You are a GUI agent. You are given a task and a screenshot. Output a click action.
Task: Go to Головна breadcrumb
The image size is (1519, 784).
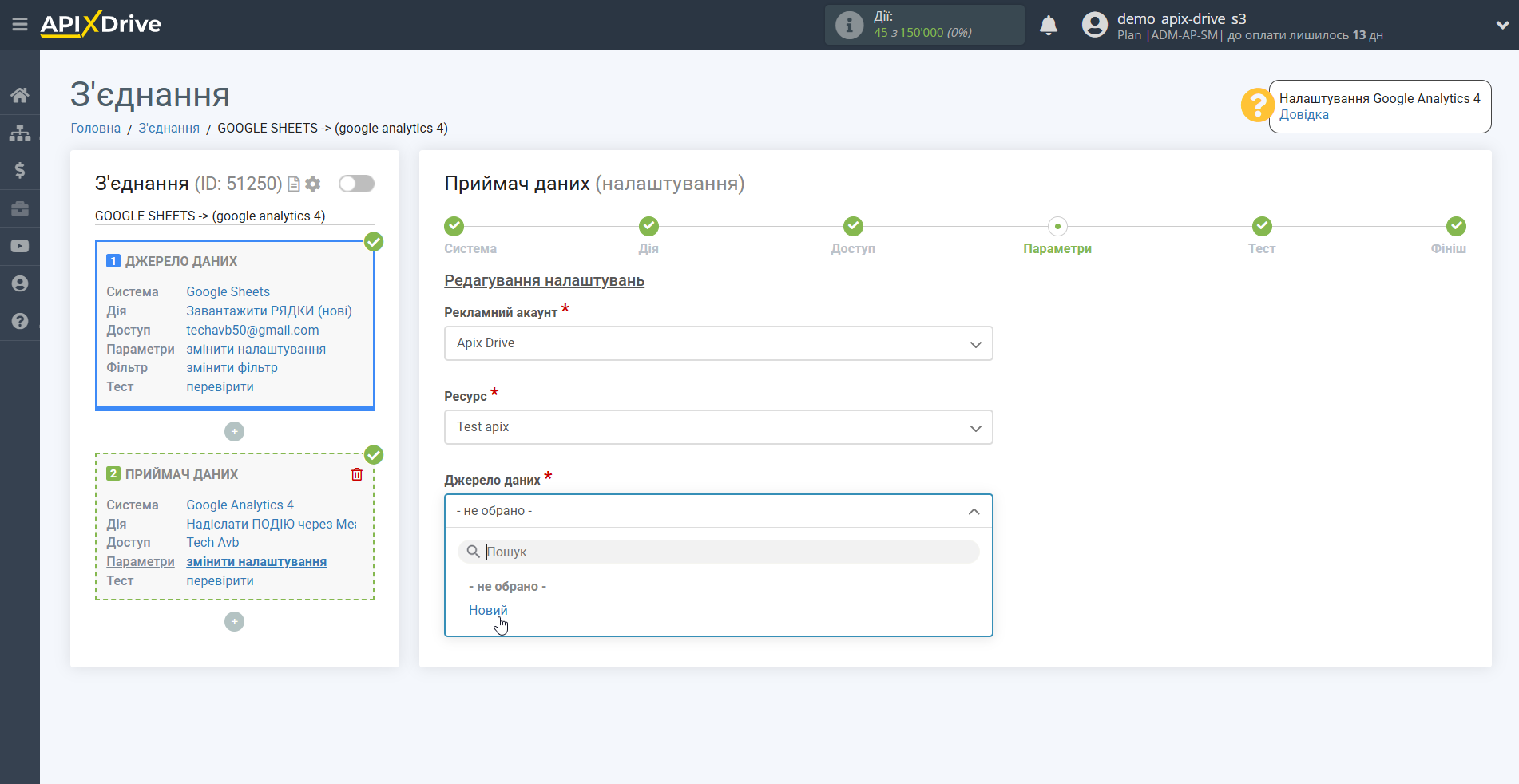[95, 128]
